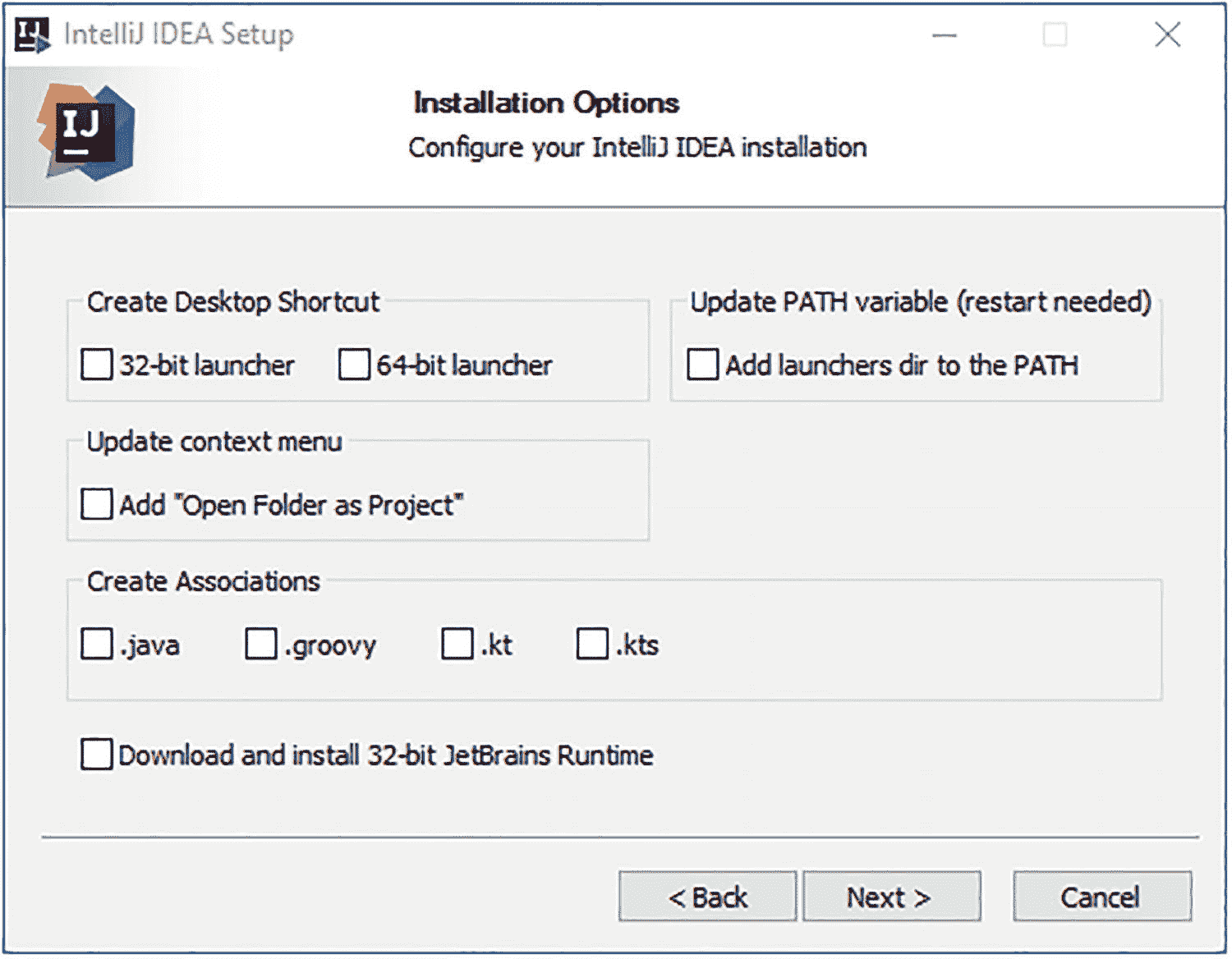The image size is (1232, 959).
Task: Associate .java files with IntelliJ
Action: tap(97, 644)
